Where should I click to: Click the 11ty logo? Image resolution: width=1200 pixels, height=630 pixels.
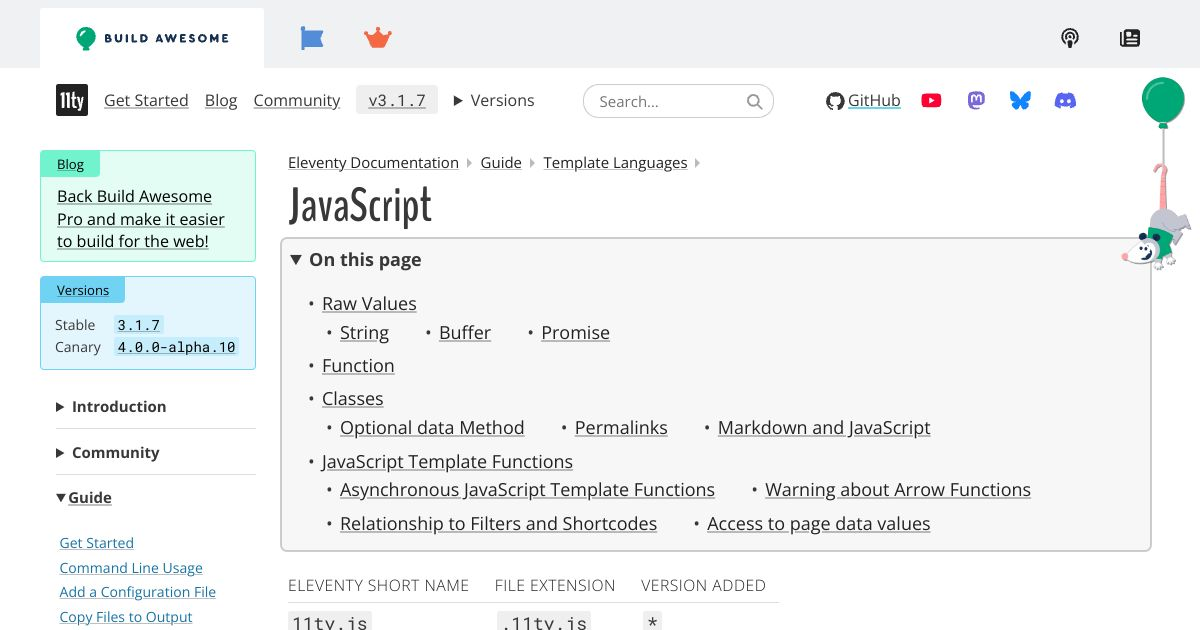tap(72, 100)
